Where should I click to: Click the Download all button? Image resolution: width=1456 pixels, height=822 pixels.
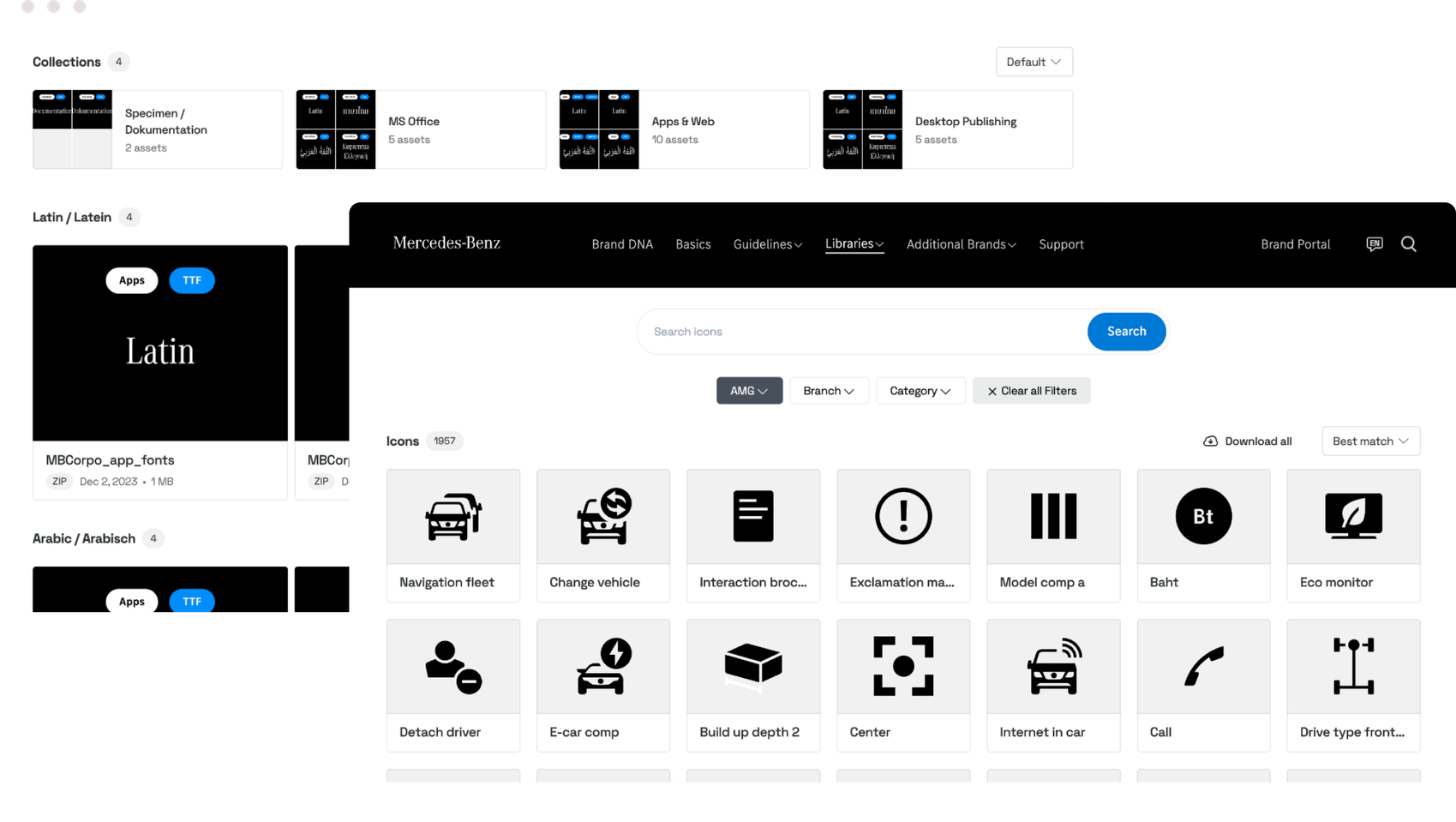tap(1248, 441)
